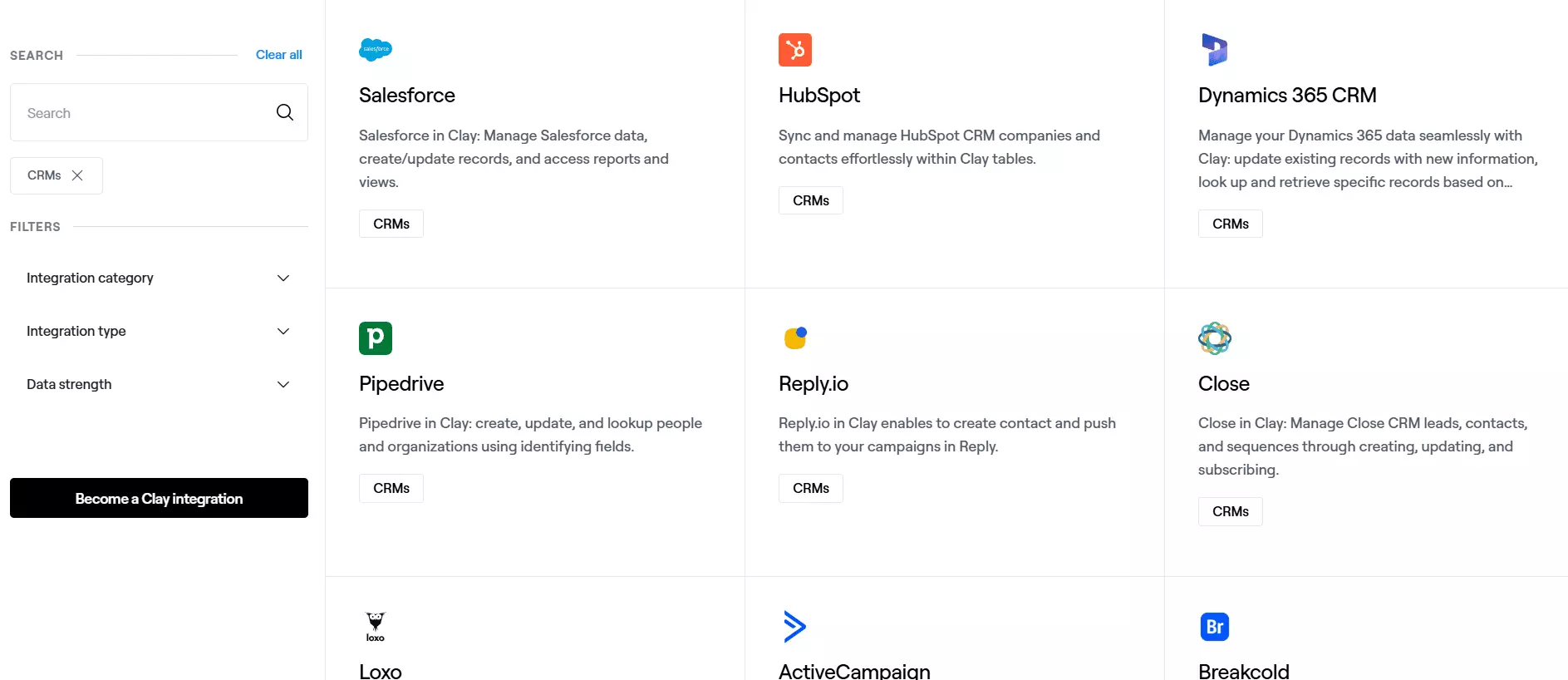This screenshot has height=680, width=1568.
Task: Click the Become a Clay integration button
Action: click(158, 498)
